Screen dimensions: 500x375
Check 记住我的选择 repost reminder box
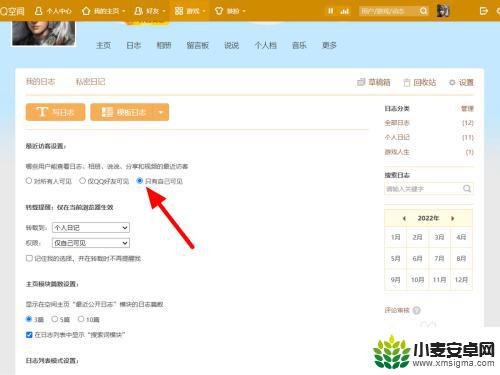click(29, 258)
